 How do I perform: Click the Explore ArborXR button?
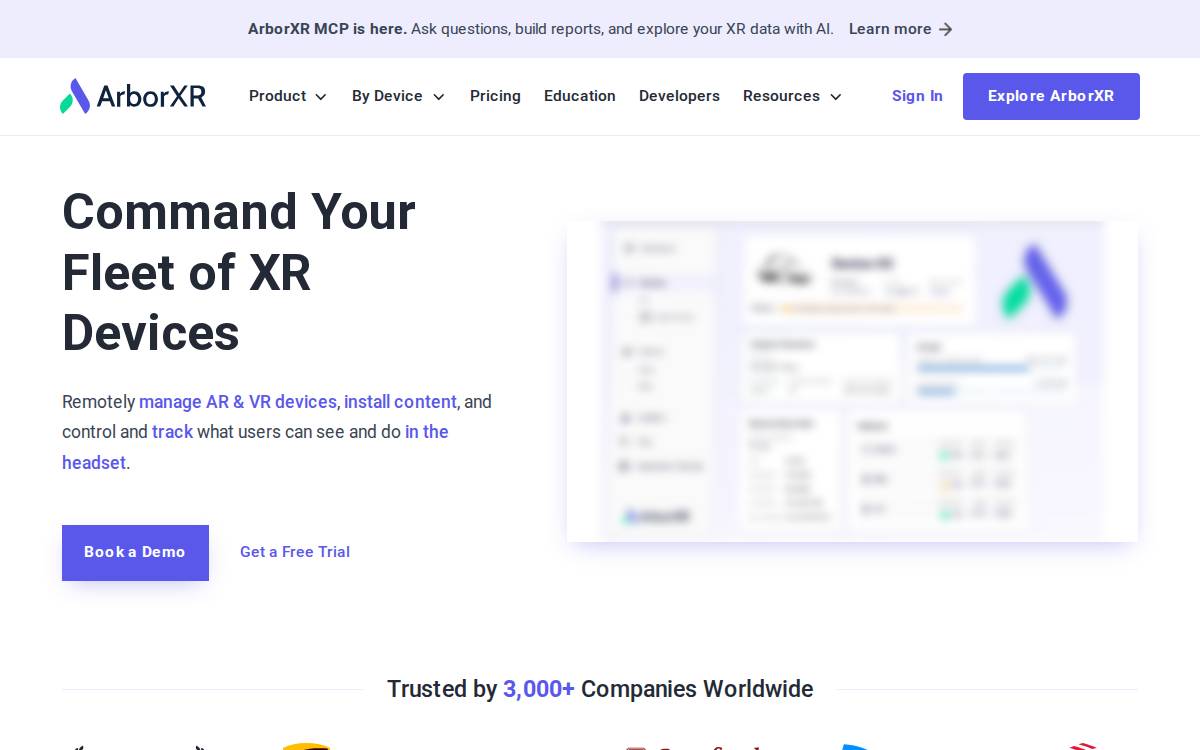pyautogui.click(x=1051, y=96)
